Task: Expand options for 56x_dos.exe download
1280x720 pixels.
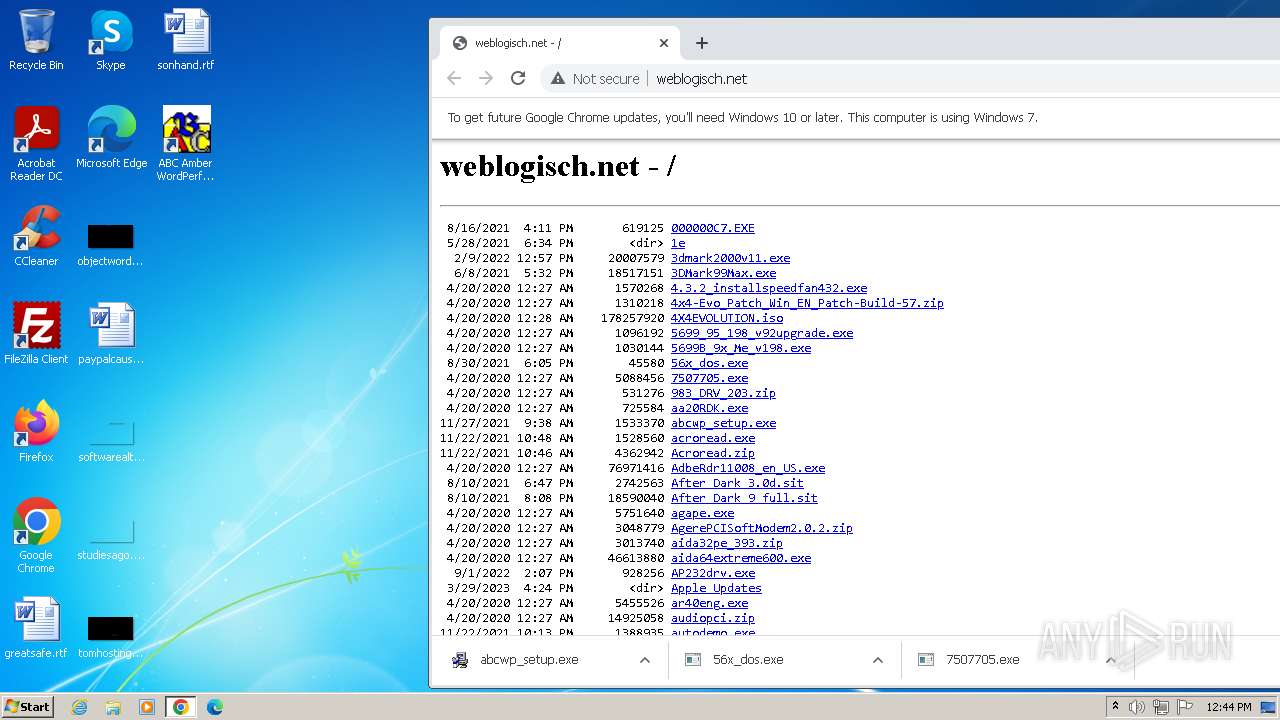Action: tap(877, 660)
